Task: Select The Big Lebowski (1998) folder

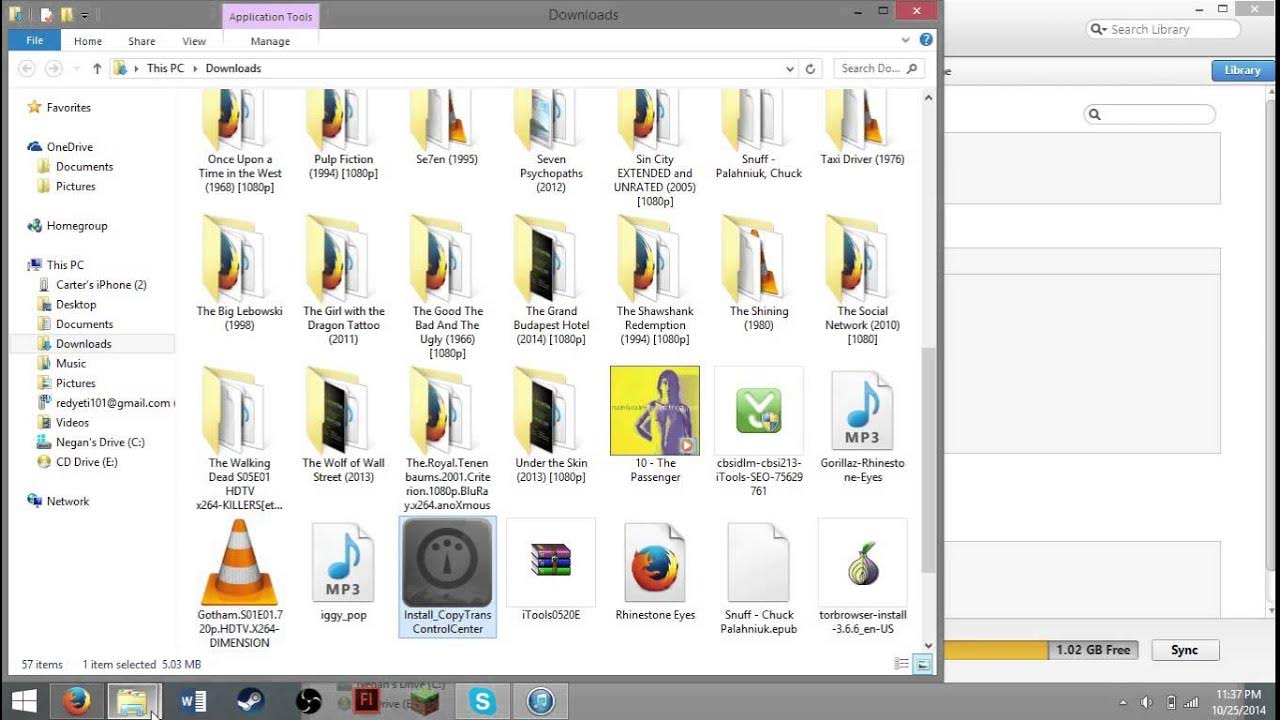Action: pos(240,272)
